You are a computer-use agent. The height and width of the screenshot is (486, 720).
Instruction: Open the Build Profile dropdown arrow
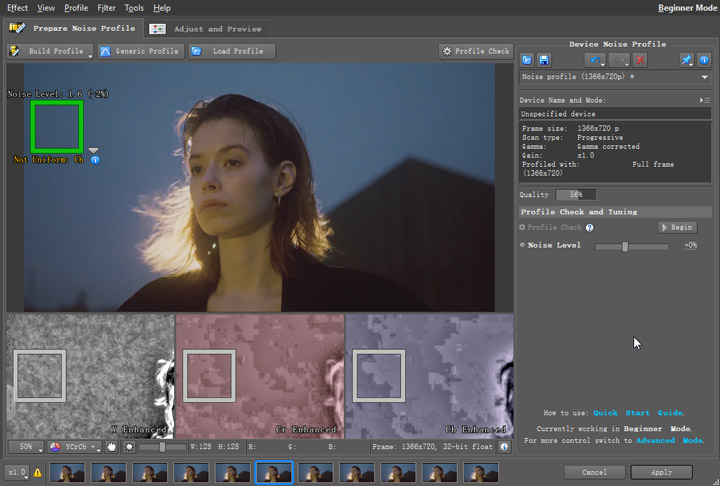pyautogui.click(x=90, y=56)
